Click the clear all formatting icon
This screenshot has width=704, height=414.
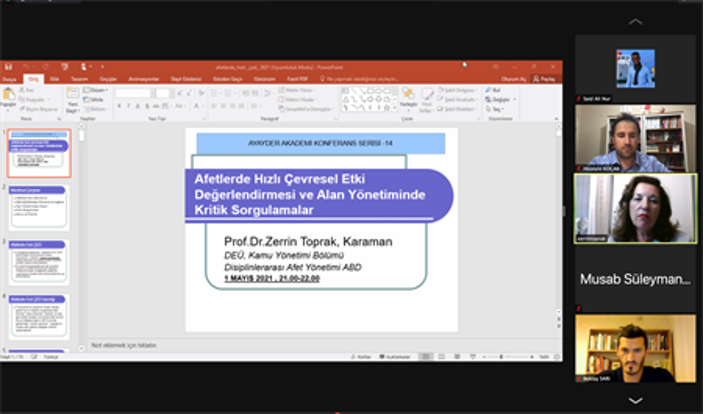(x=201, y=93)
